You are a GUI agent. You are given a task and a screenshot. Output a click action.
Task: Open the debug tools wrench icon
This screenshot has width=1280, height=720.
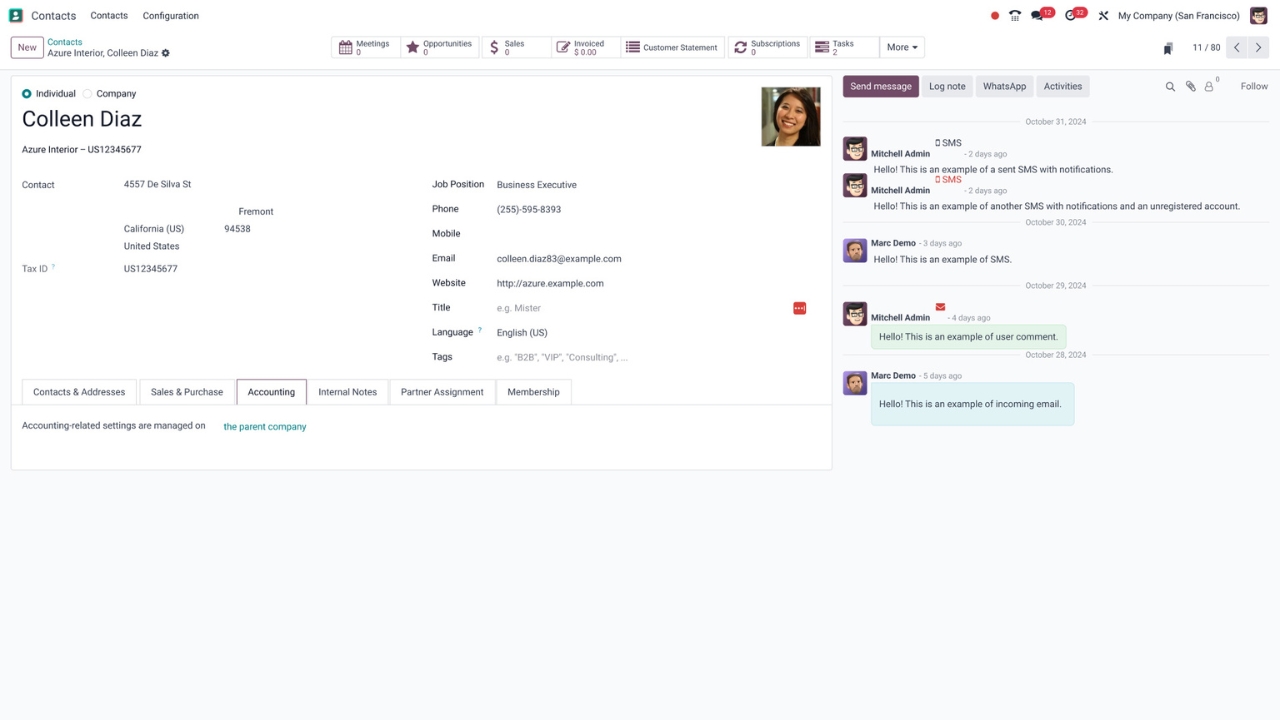[1103, 16]
